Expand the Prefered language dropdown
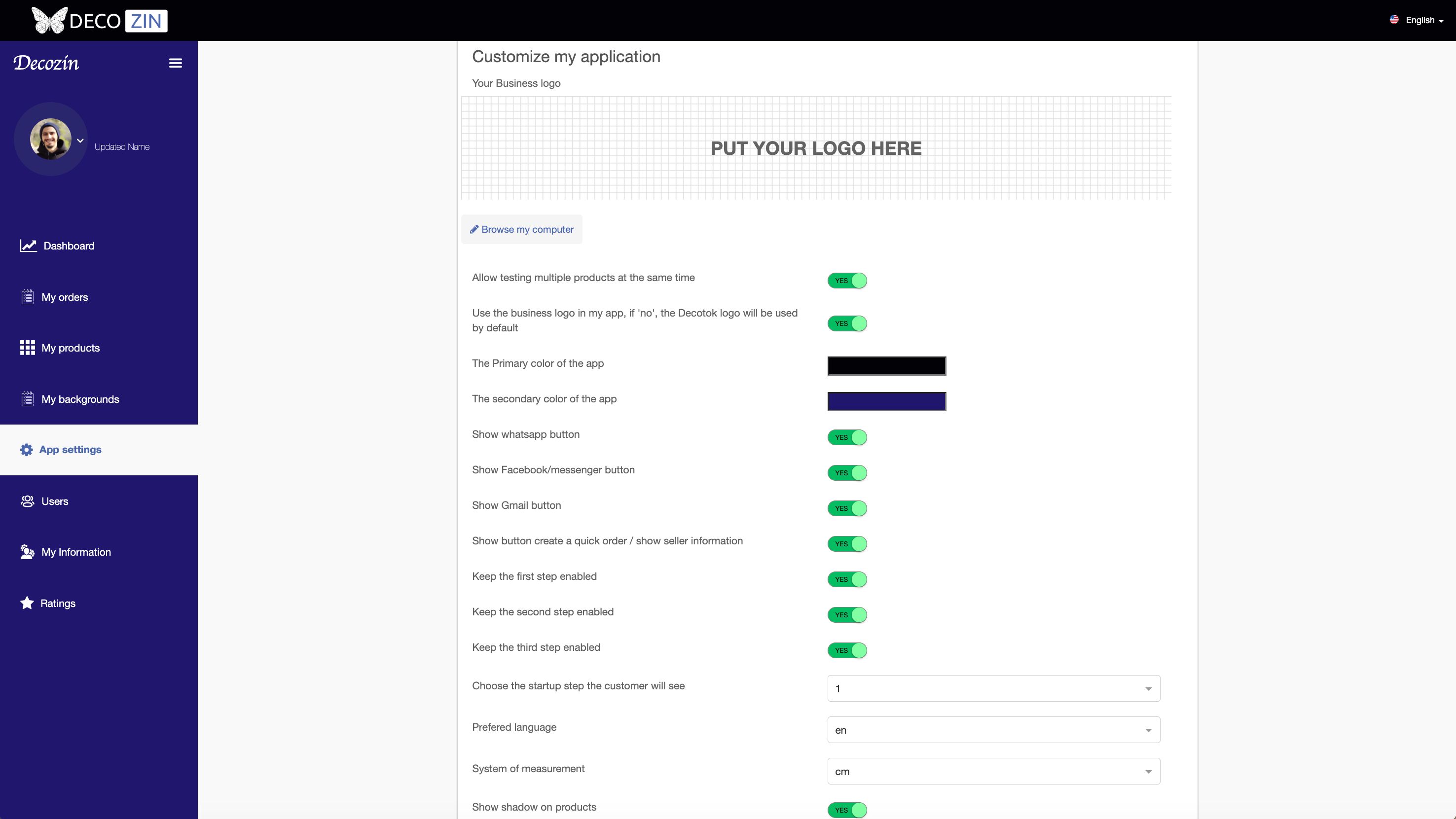 (993, 730)
